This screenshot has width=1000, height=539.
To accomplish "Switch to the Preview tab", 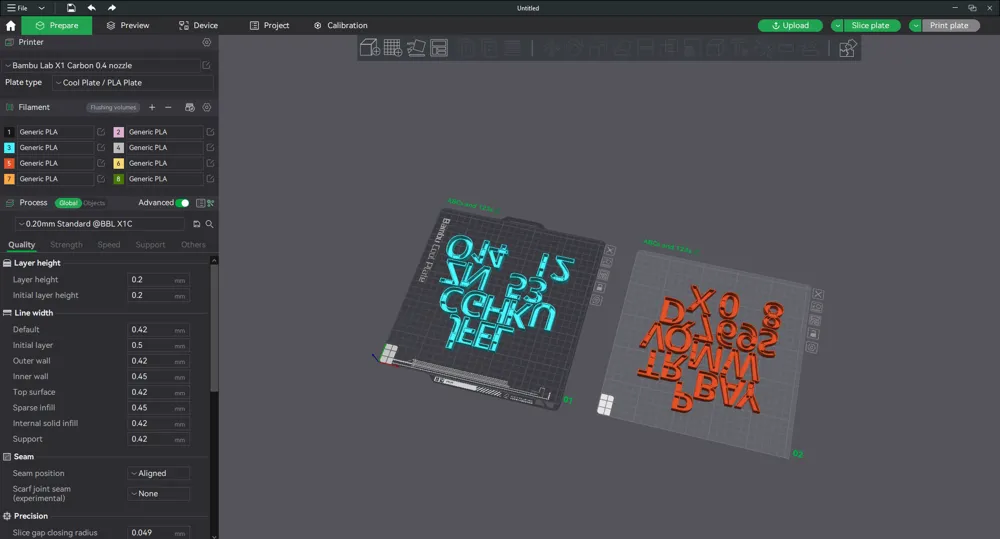I will 128,26.
